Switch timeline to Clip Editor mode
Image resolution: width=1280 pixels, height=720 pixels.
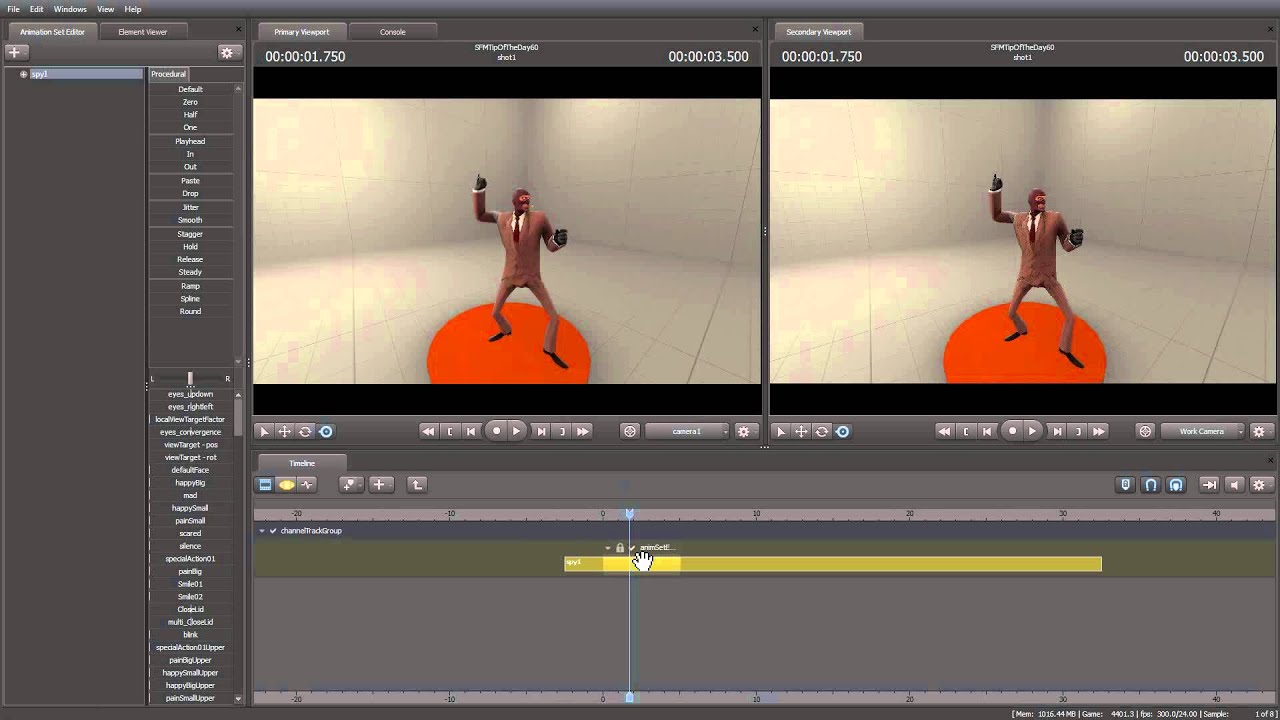(265, 484)
